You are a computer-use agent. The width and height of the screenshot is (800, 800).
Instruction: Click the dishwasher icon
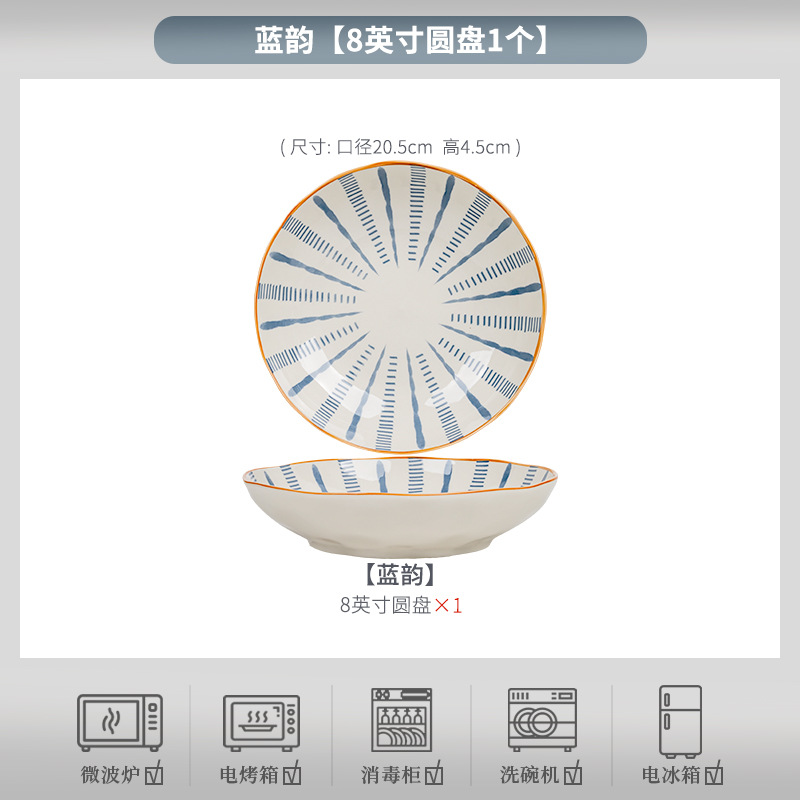coord(542,720)
